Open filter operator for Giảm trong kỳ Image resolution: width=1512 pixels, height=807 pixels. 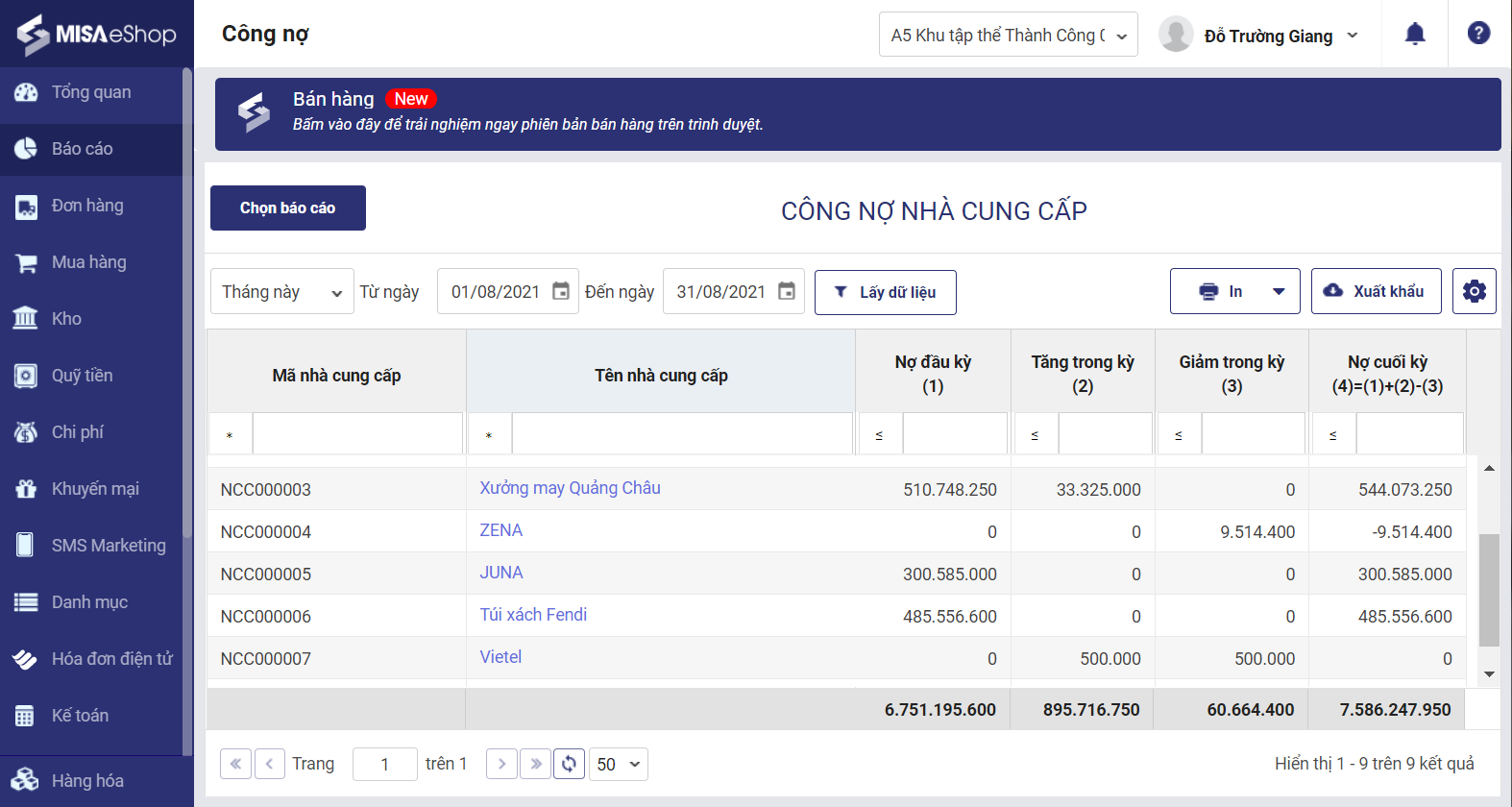(1180, 434)
